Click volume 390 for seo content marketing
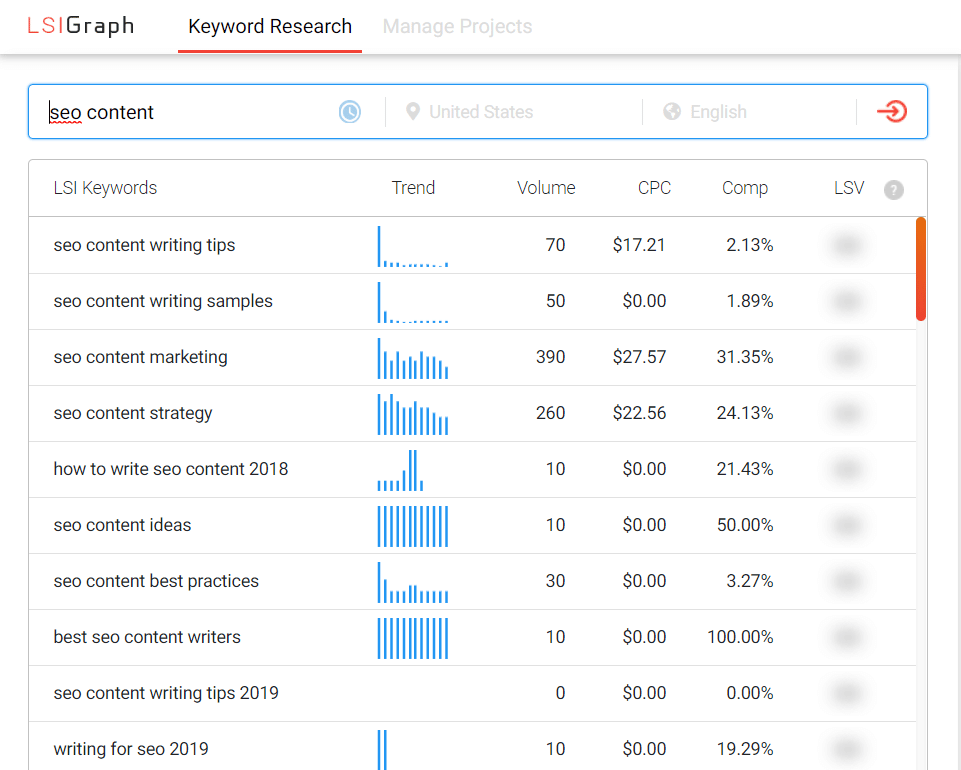Viewport: 961px width, 770px height. click(550, 357)
